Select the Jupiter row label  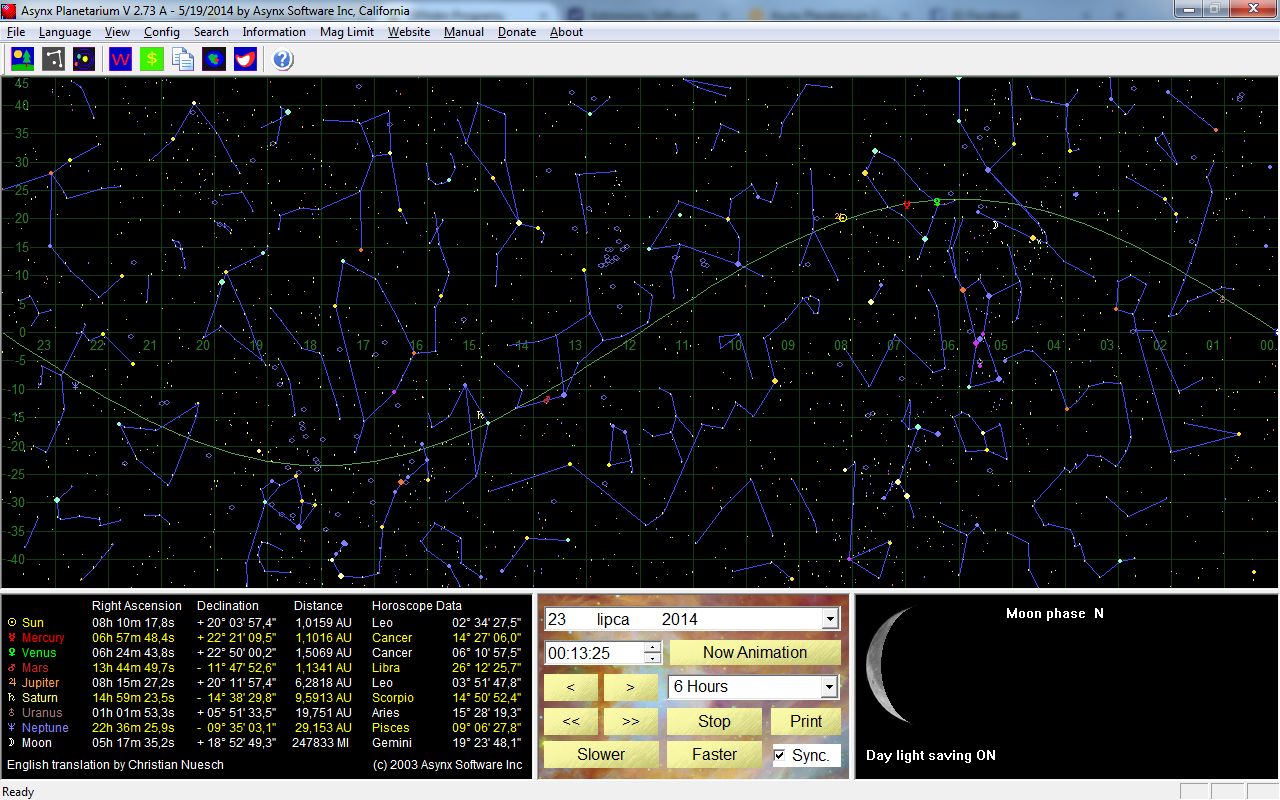(41, 683)
